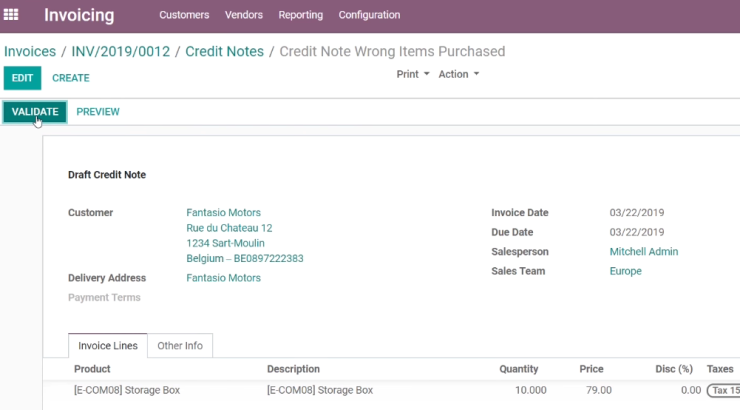The image size is (740, 410).
Task: Select the Storage Box invoice line row
Action: (x=392, y=391)
